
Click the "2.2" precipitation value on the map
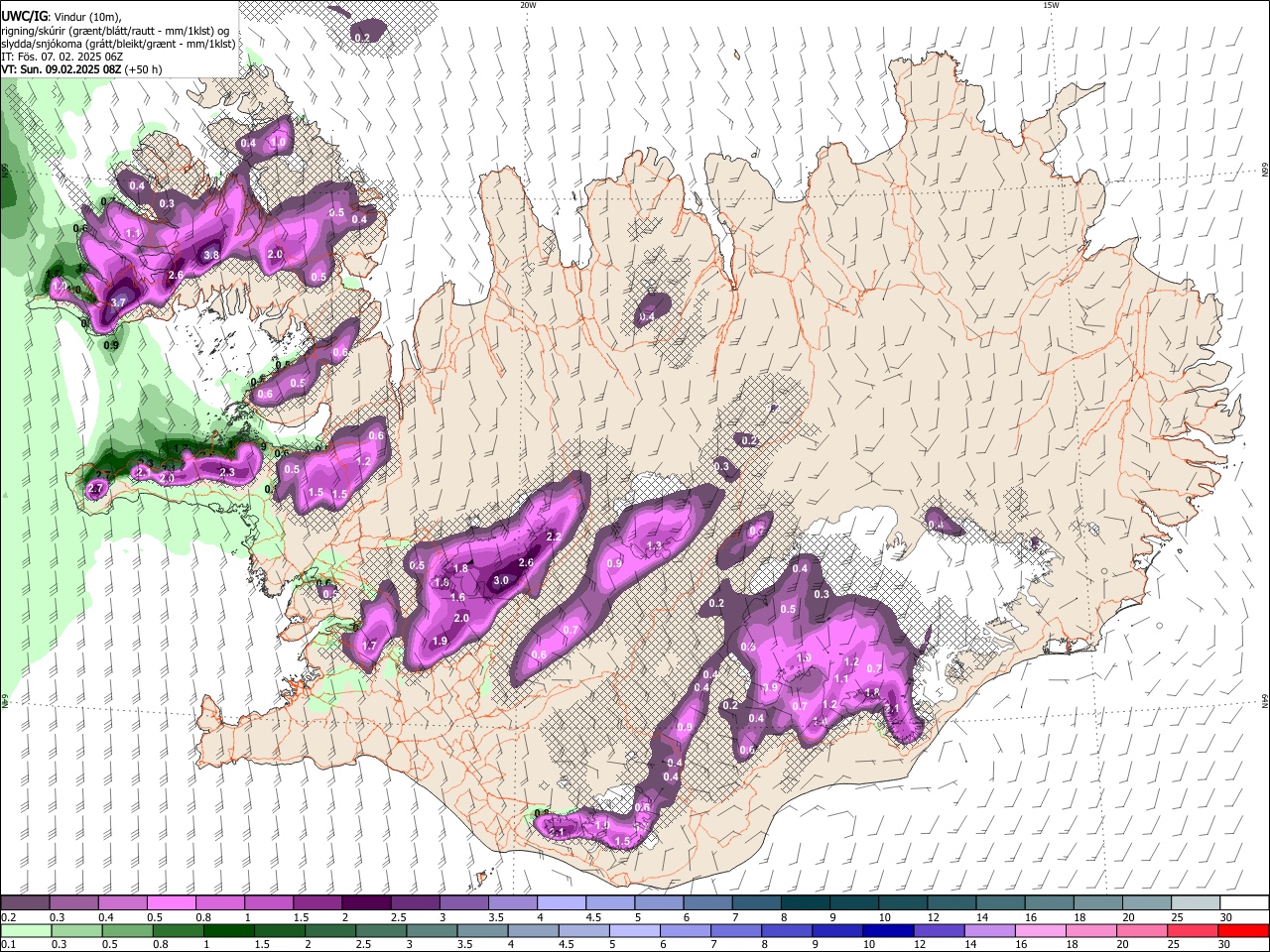coord(555,537)
